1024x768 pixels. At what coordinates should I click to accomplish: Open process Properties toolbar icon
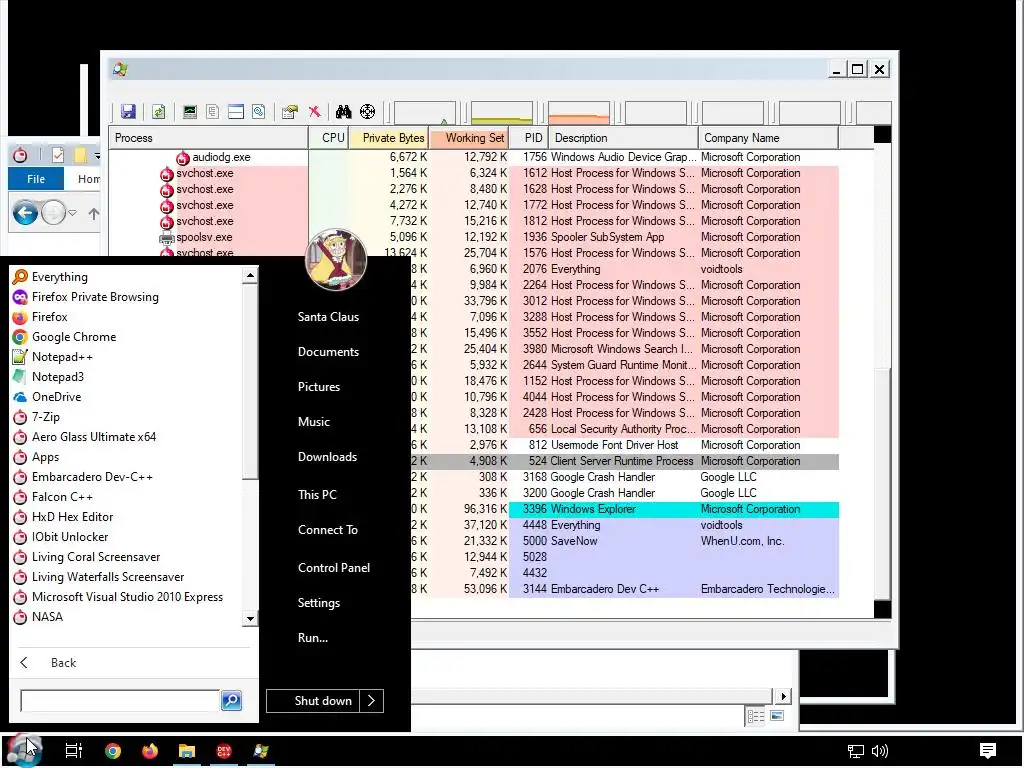point(289,112)
